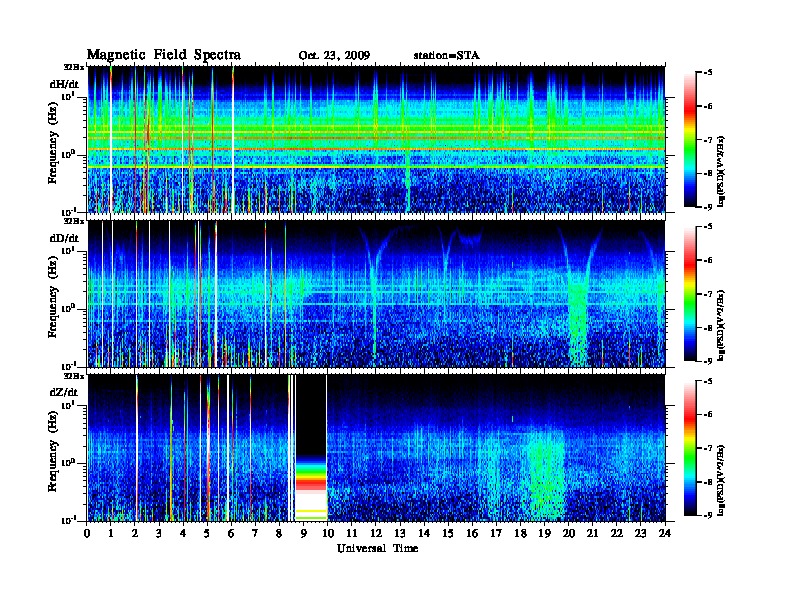This screenshot has height=612, width=792.
Task: Click the hour 9 tick label on time axis
Action: pos(304,533)
